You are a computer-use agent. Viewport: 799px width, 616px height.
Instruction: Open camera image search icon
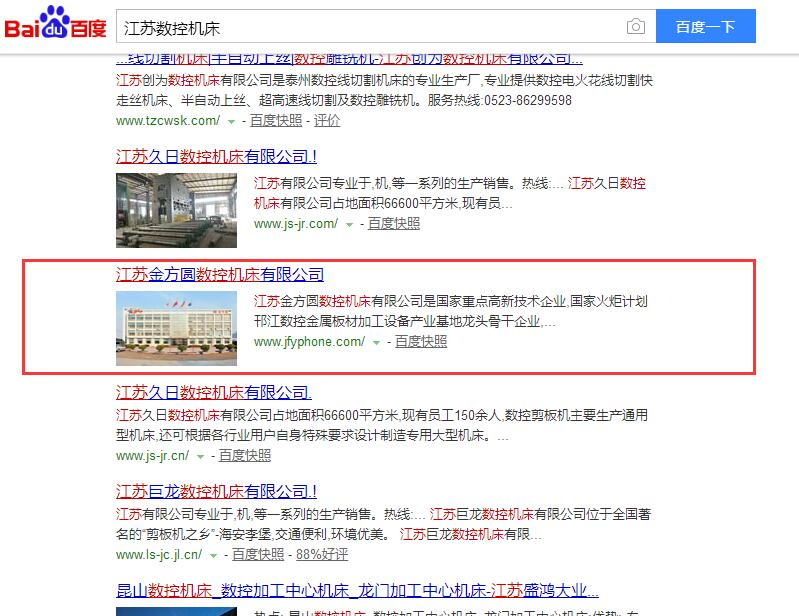pyautogui.click(x=635, y=26)
